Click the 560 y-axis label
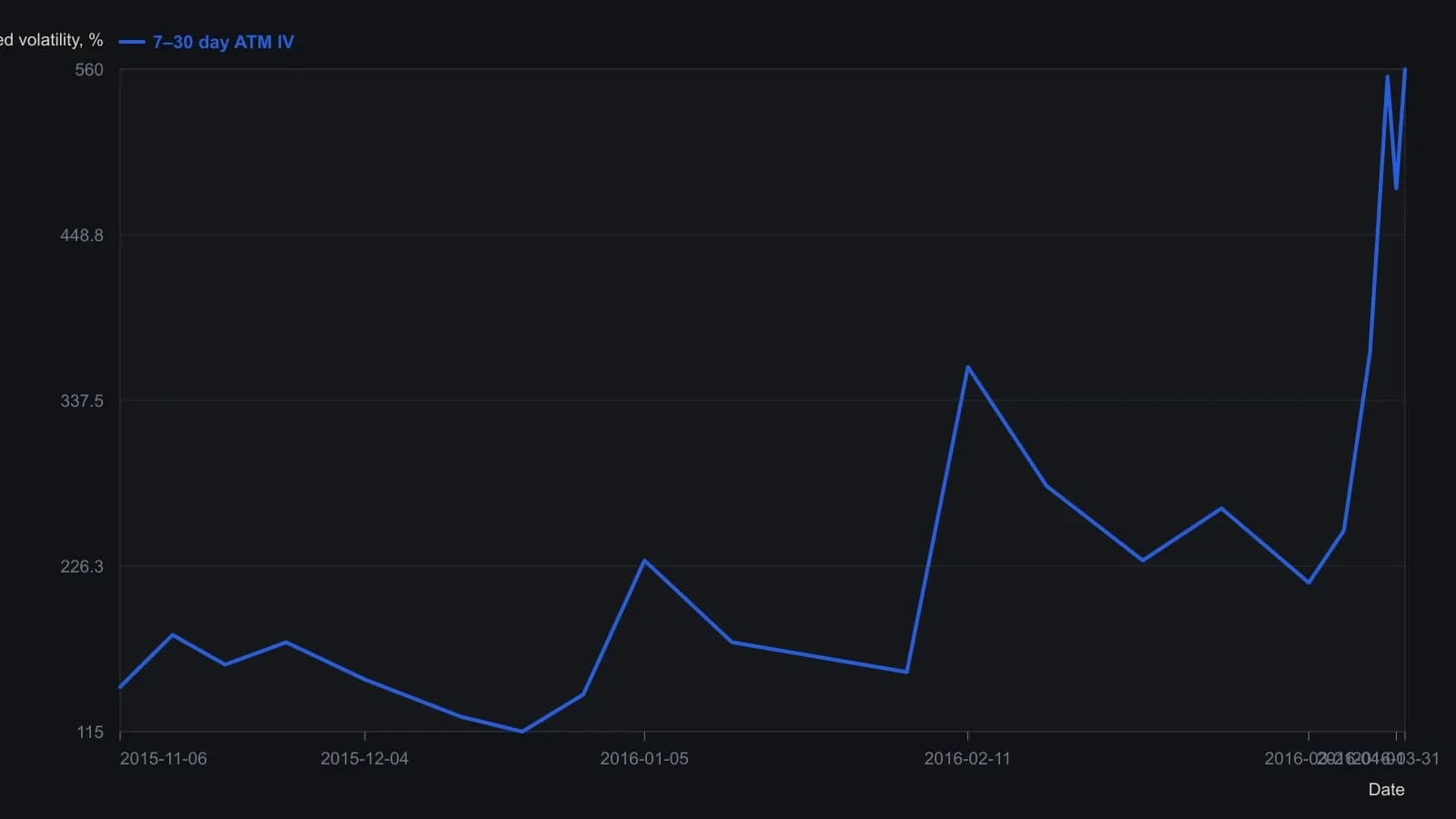The image size is (1456, 819). pos(89,70)
